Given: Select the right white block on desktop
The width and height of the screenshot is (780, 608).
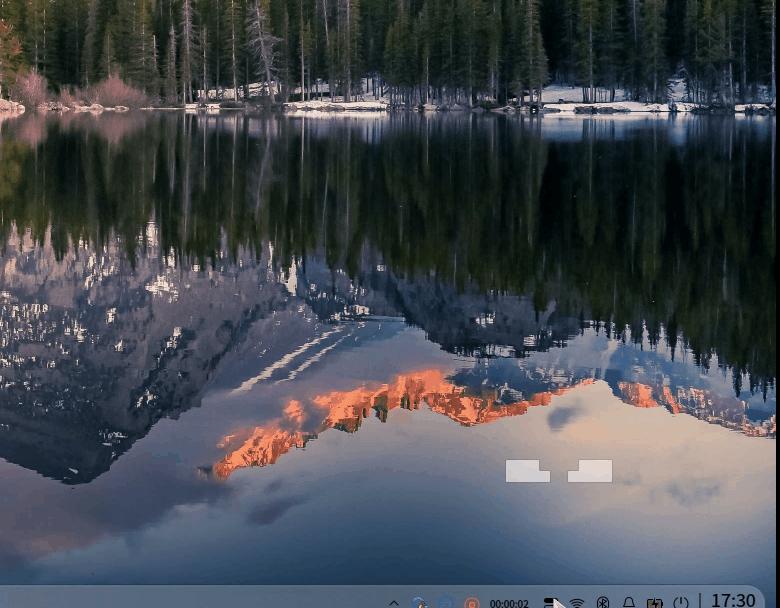Looking at the screenshot, I should pyautogui.click(x=590, y=471).
